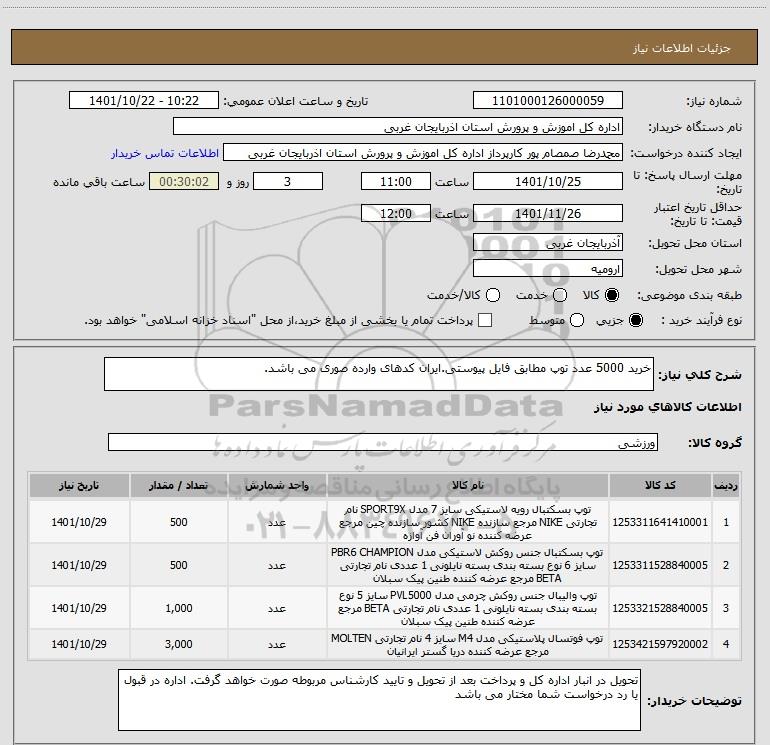
Task: Select the کالا radio button
Action: tap(612, 295)
